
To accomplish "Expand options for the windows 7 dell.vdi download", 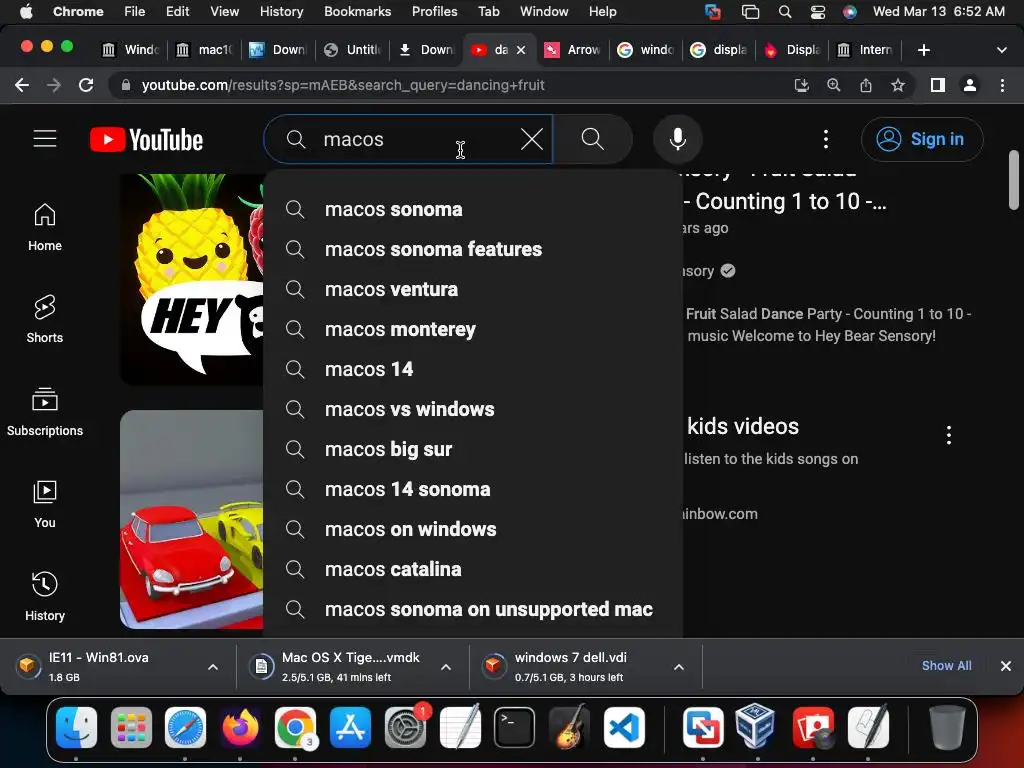I will click(679, 667).
